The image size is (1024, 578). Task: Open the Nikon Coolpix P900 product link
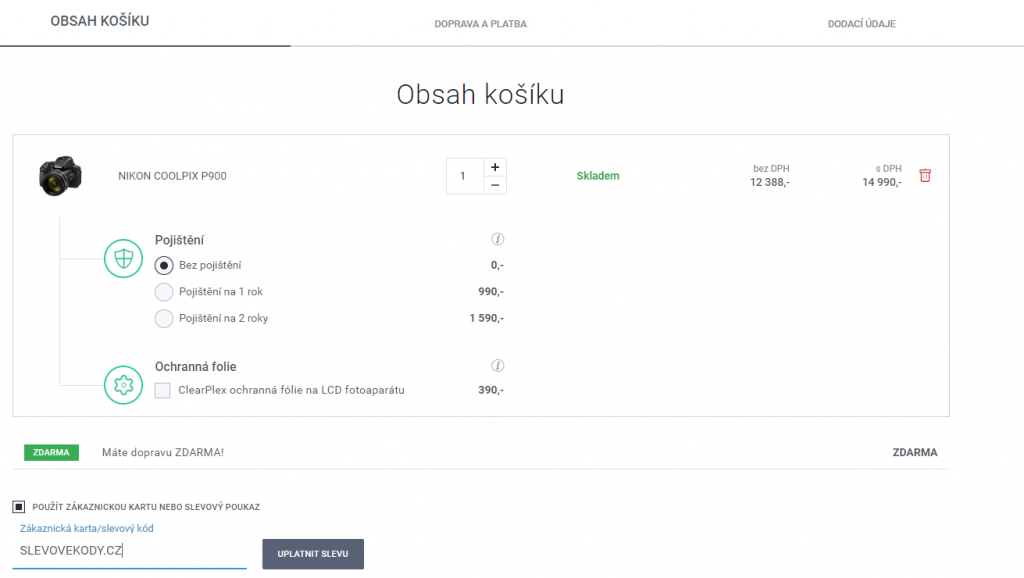coord(172,176)
